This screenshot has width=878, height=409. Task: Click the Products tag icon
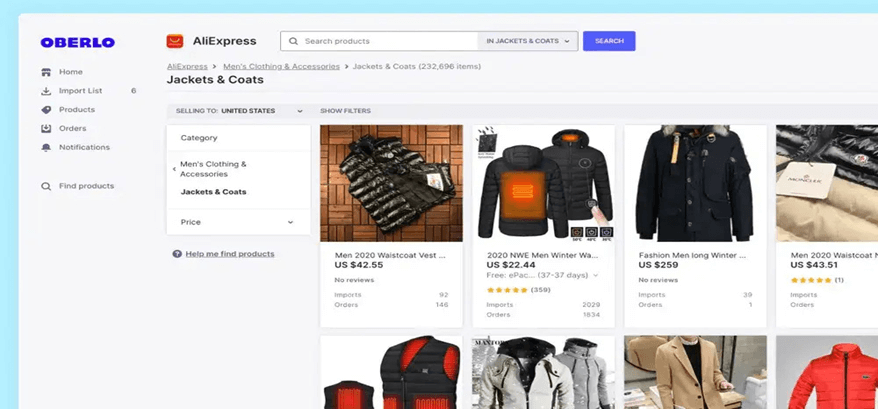click(46, 110)
